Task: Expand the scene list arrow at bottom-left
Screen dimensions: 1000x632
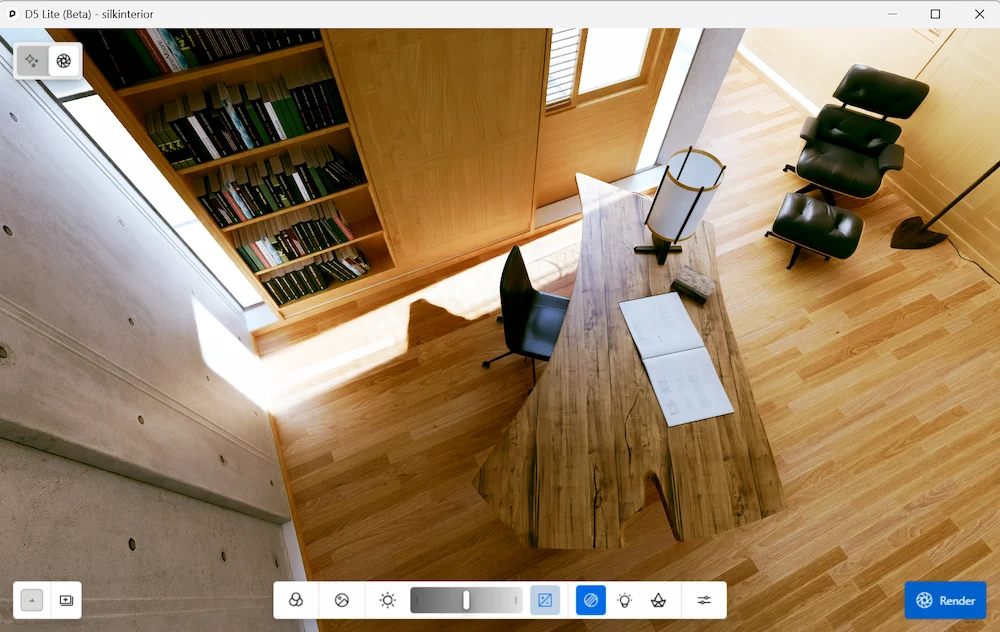Action: (32, 600)
